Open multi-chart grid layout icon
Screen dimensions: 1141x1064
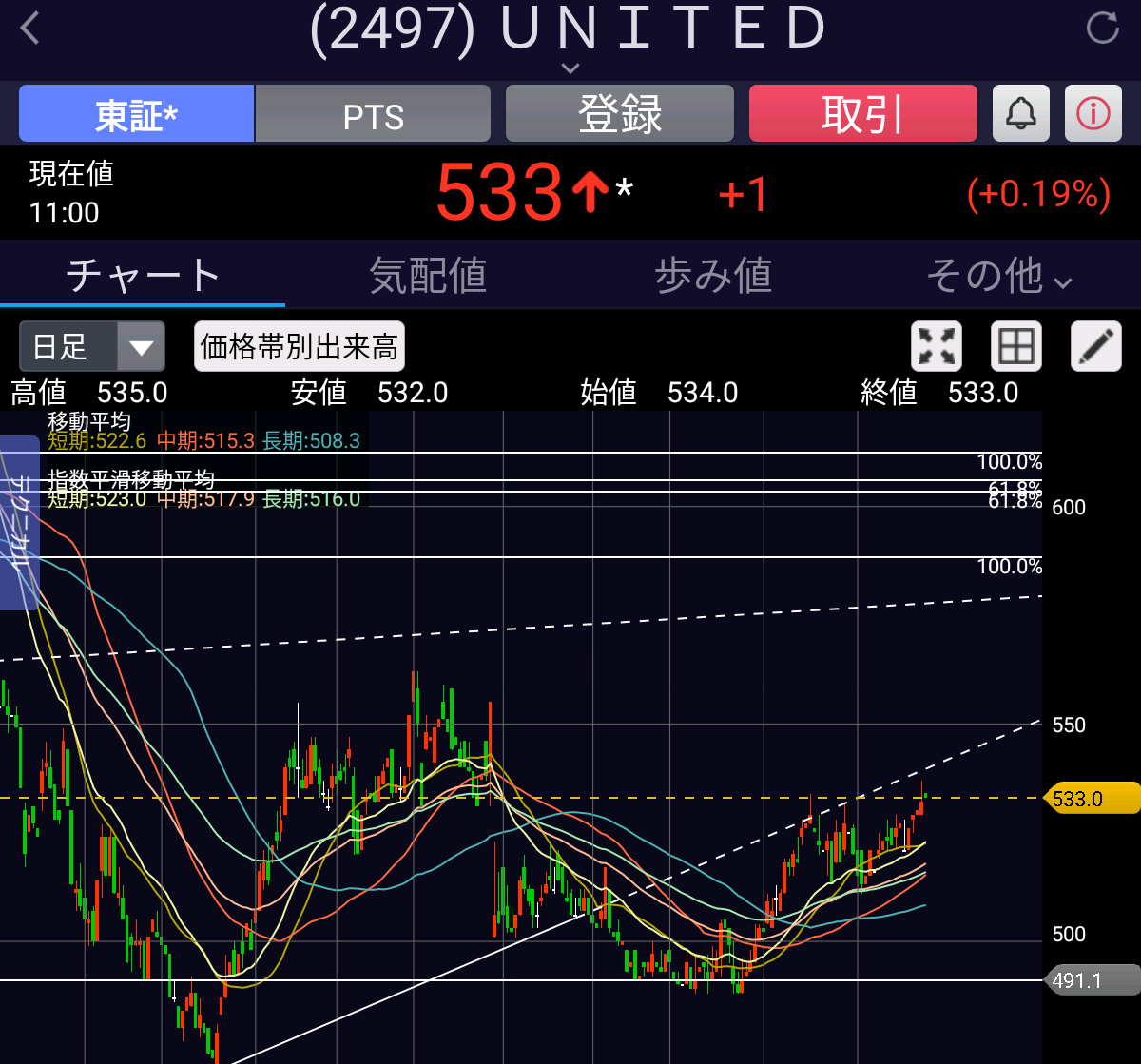(x=1016, y=346)
